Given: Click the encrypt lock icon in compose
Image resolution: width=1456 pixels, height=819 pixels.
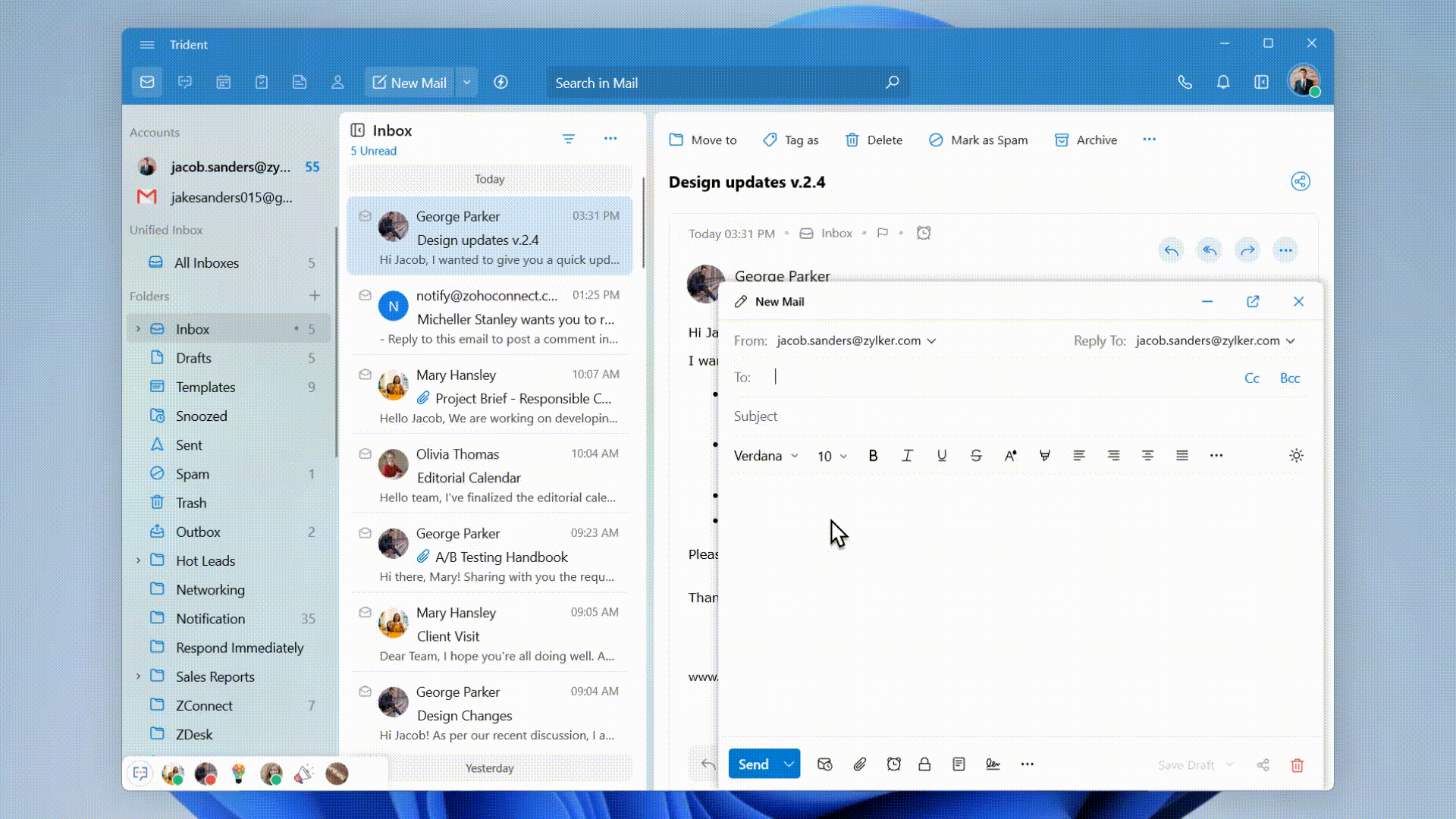Looking at the screenshot, I should tap(924, 764).
